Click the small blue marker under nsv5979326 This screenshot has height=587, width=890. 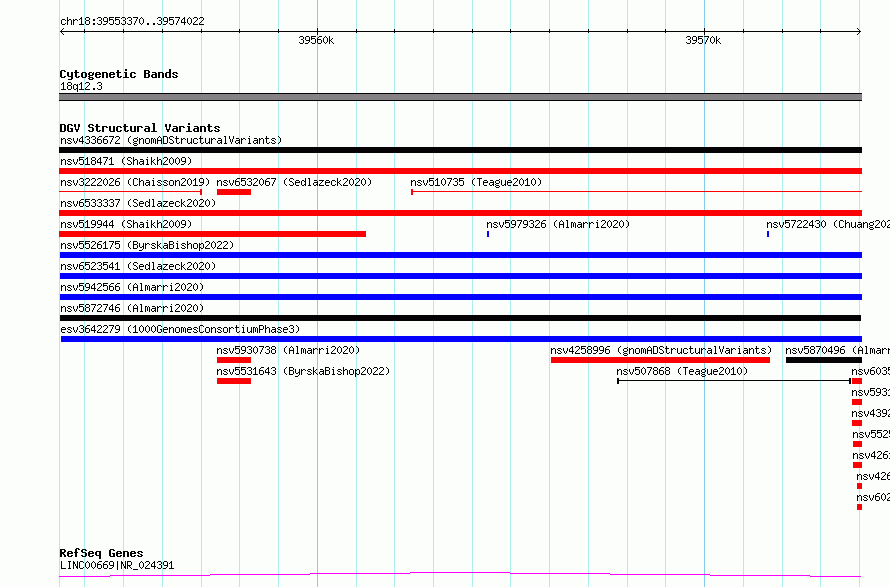click(x=488, y=234)
